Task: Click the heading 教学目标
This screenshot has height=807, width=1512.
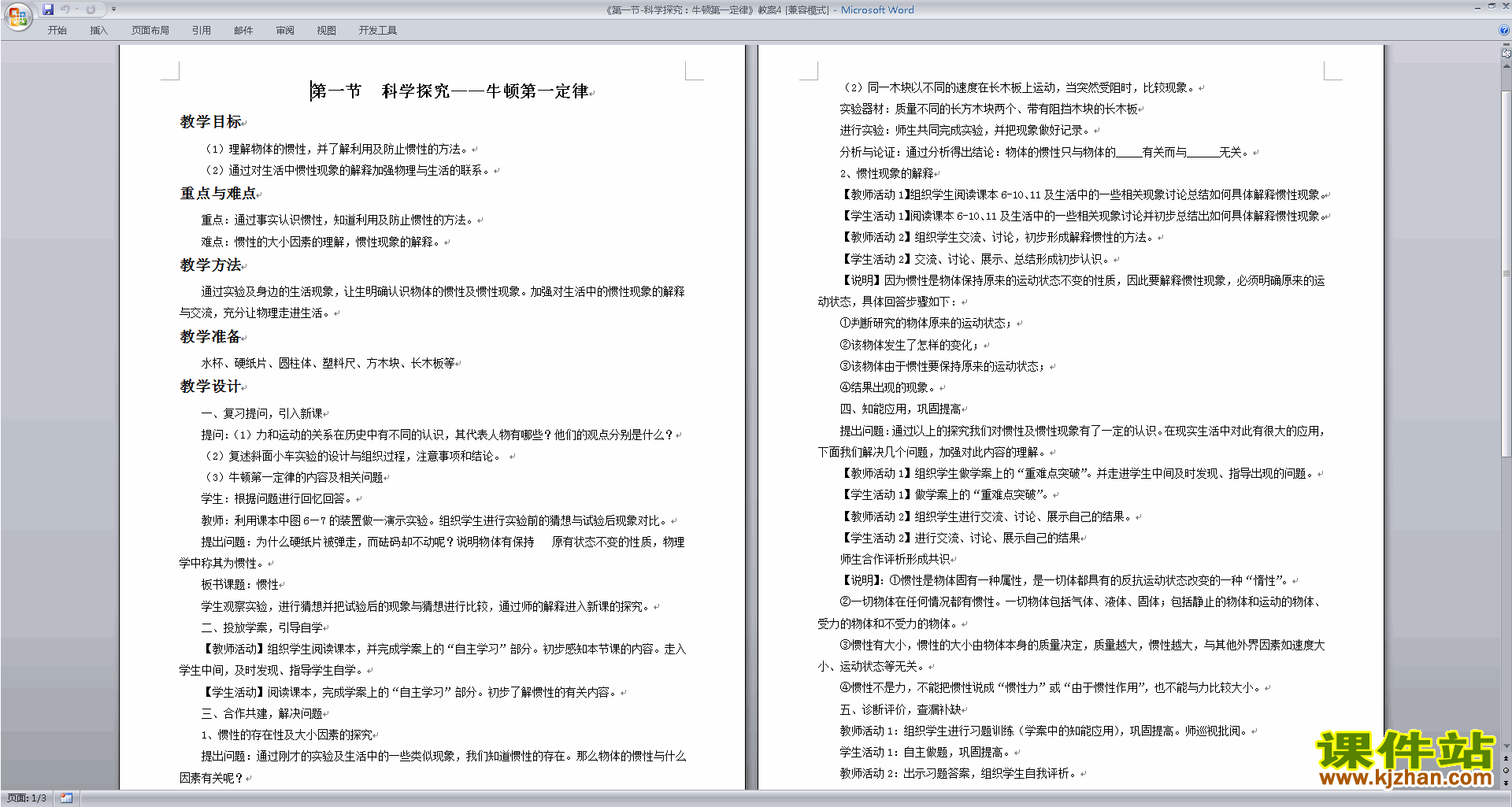Action: [211, 122]
